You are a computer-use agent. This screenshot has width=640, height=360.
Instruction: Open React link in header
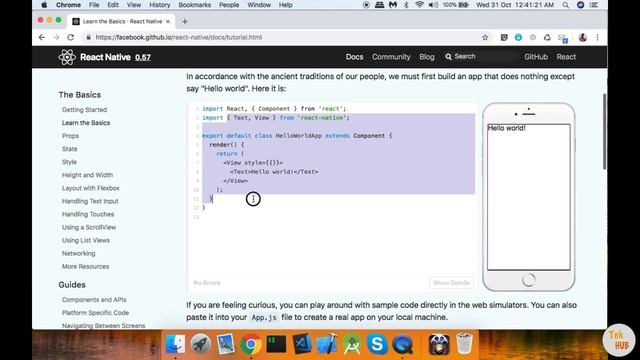click(x=566, y=57)
